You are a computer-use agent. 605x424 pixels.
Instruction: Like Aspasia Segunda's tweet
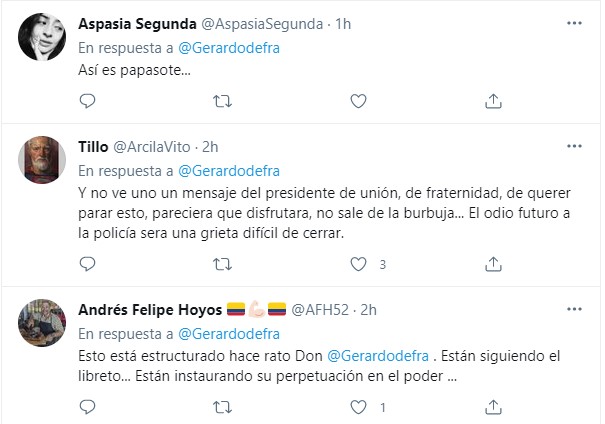tap(359, 100)
